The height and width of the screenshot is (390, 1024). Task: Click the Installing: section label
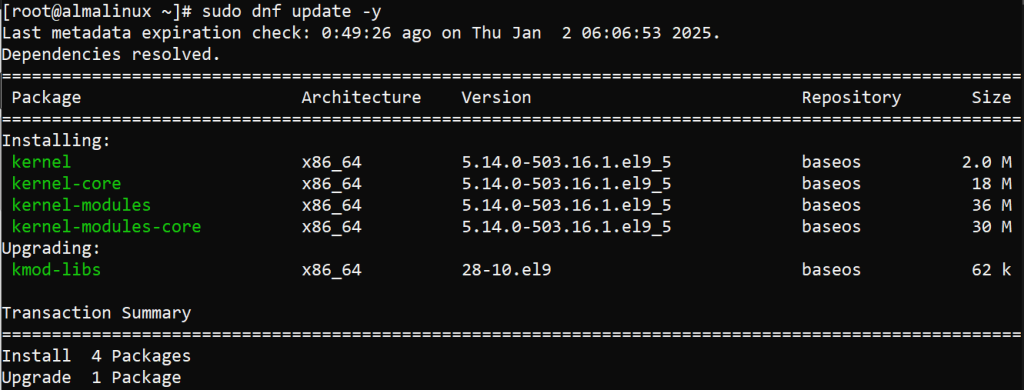click(x=56, y=140)
